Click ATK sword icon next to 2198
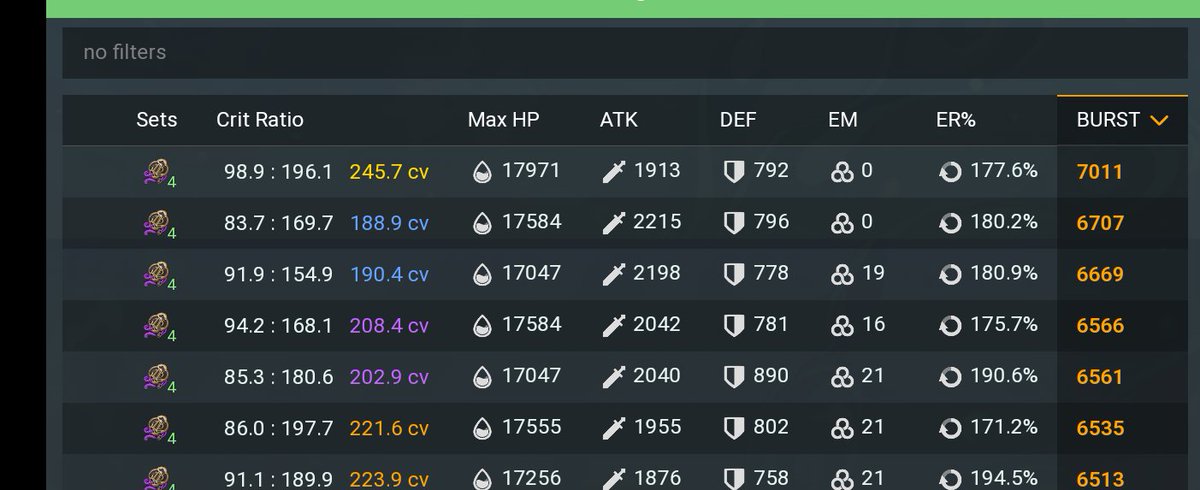Image resolution: width=1200 pixels, height=490 pixels. (x=613, y=274)
